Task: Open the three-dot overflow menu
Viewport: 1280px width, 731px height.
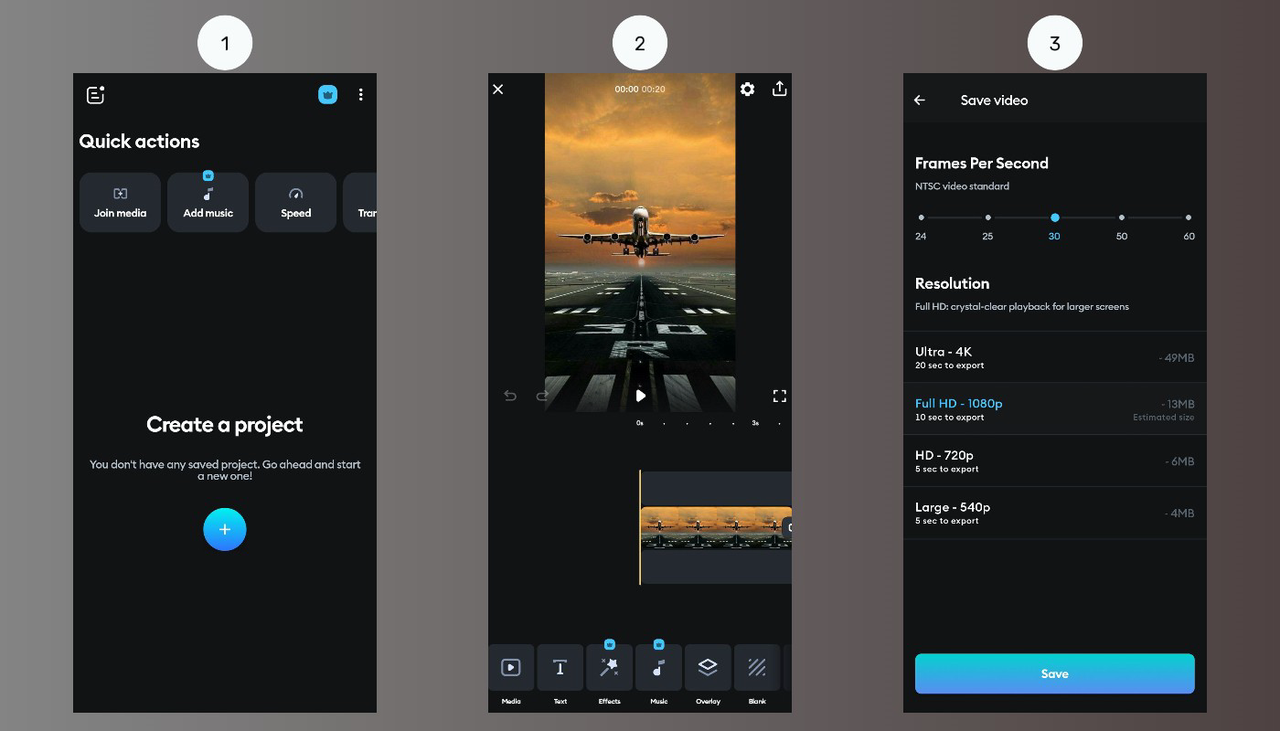Action: click(x=361, y=94)
